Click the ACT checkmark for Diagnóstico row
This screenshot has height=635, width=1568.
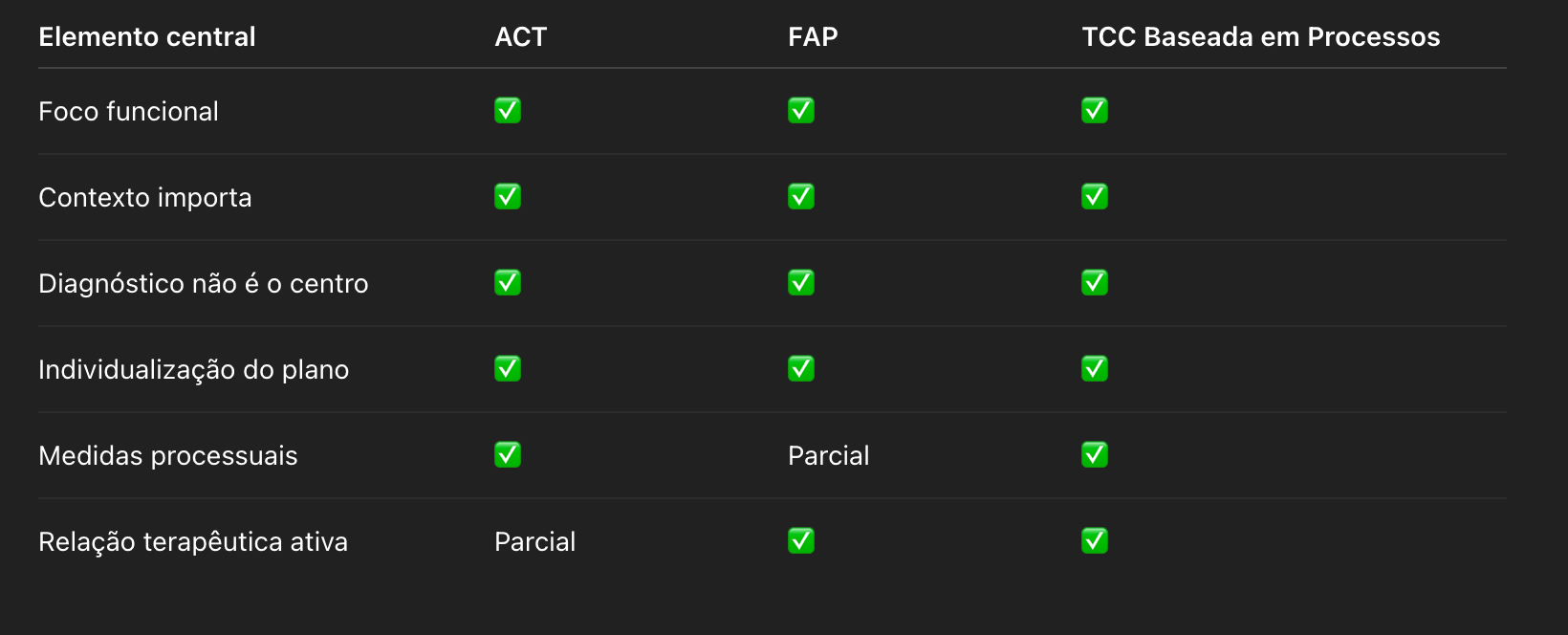pos(508,283)
